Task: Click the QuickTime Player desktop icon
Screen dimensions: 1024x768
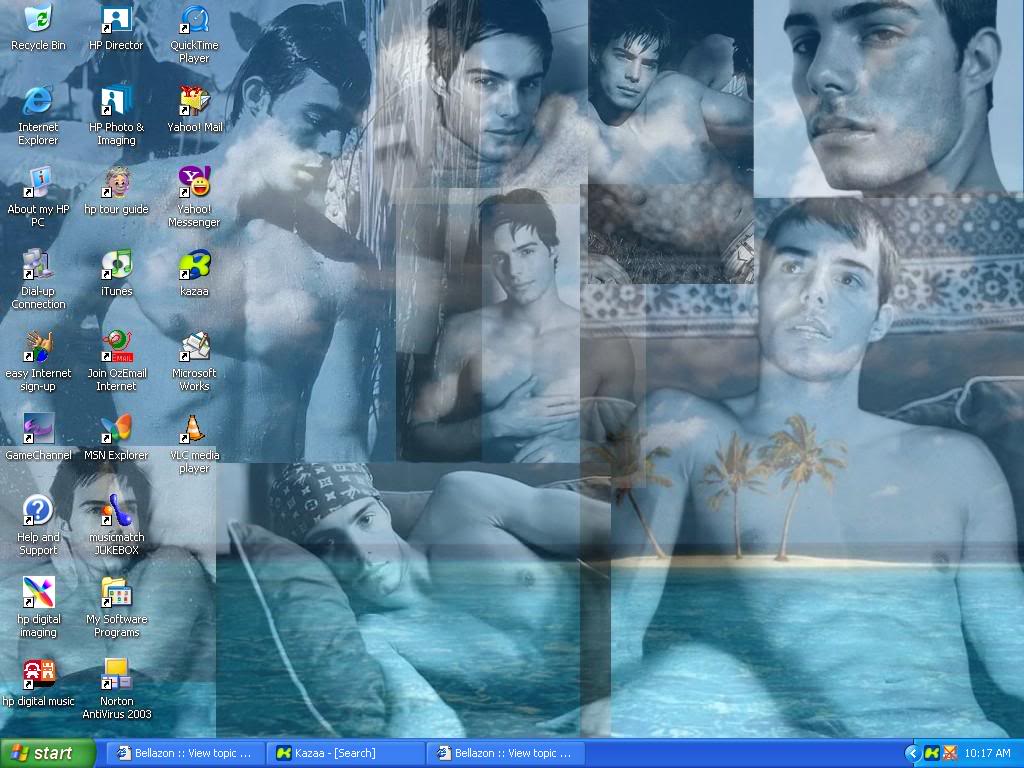Action: (x=194, y=20)
